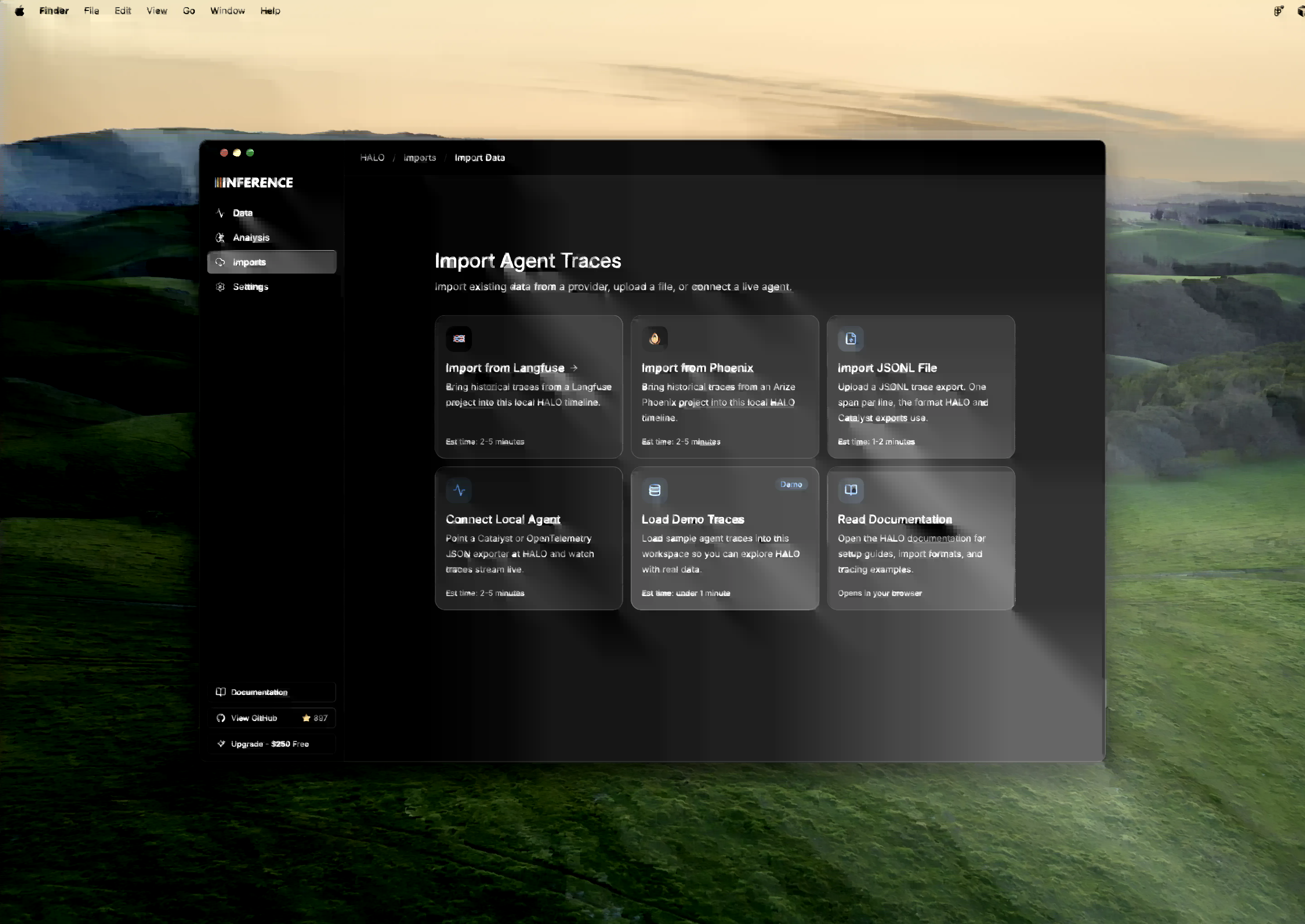Click the arrow next to Import from Langfuse

[x=574, y=368]
